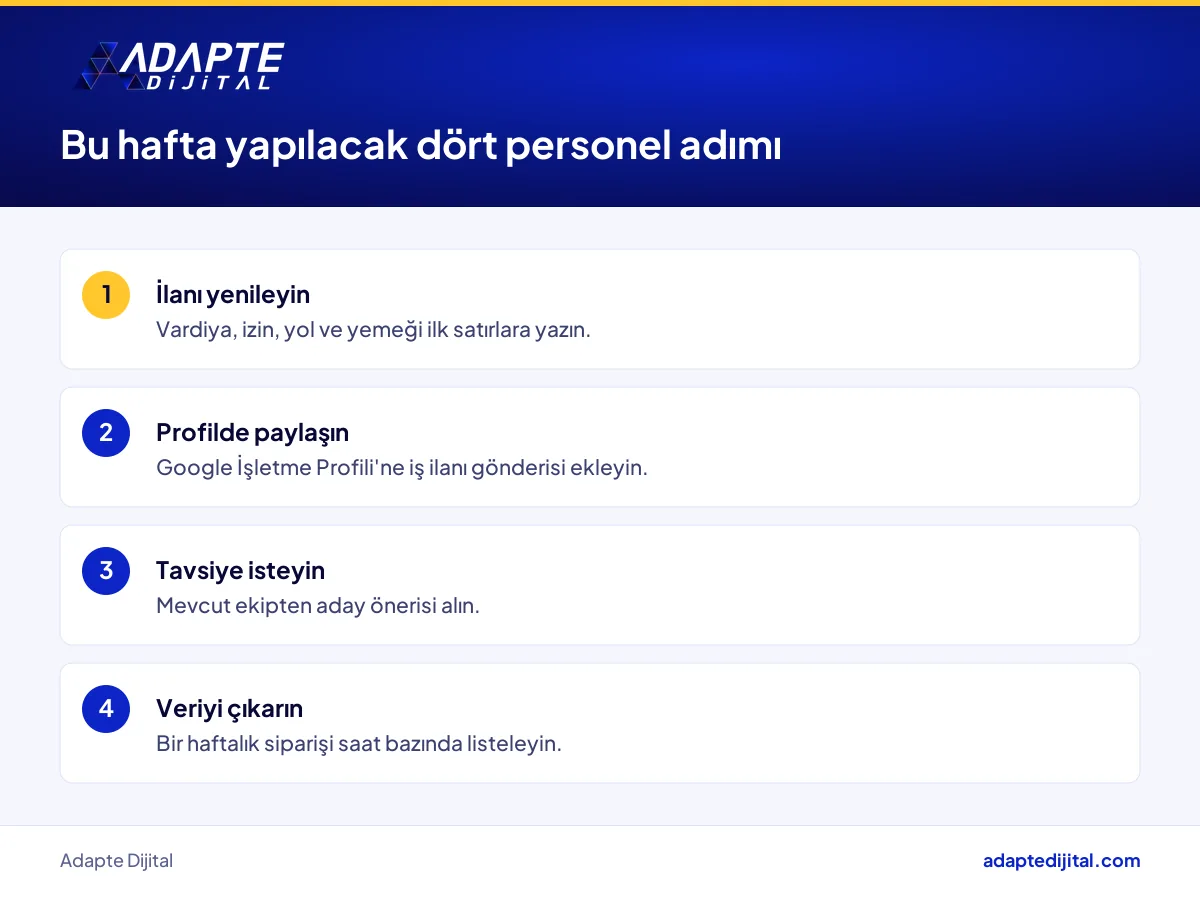Screen dimensions: 1200x911
Task: Click 'Mevcut ekipten aday önerisi alın' text
Action: (x=318, y=606)
